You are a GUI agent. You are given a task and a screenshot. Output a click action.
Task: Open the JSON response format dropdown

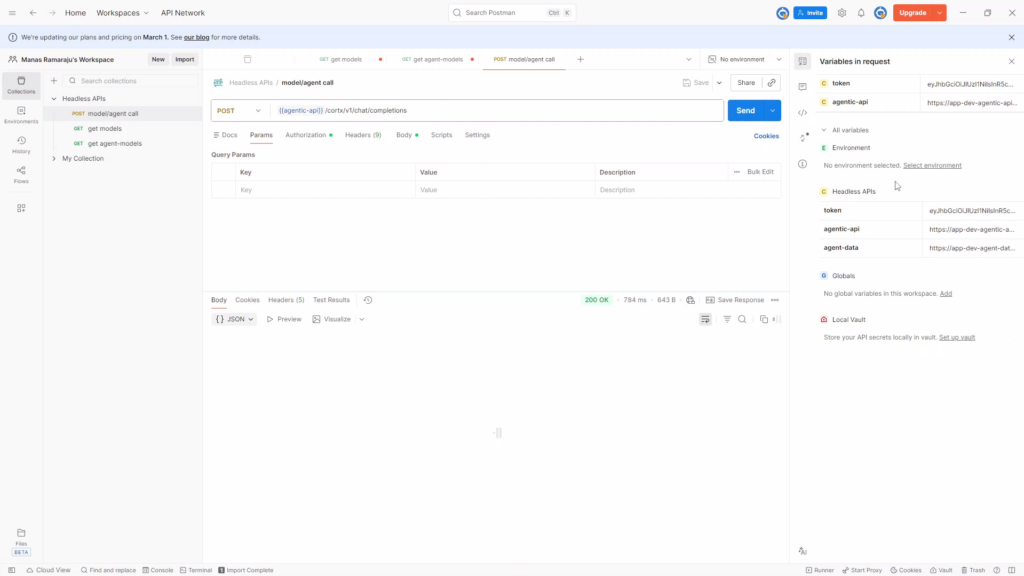pyautogui.click(x=235, y=319)
